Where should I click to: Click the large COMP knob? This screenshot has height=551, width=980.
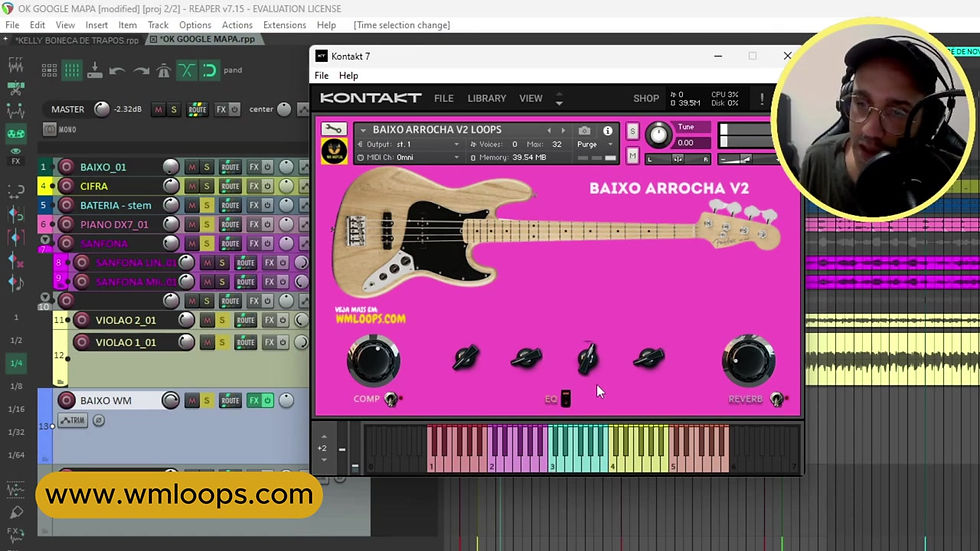pos(373,360)
